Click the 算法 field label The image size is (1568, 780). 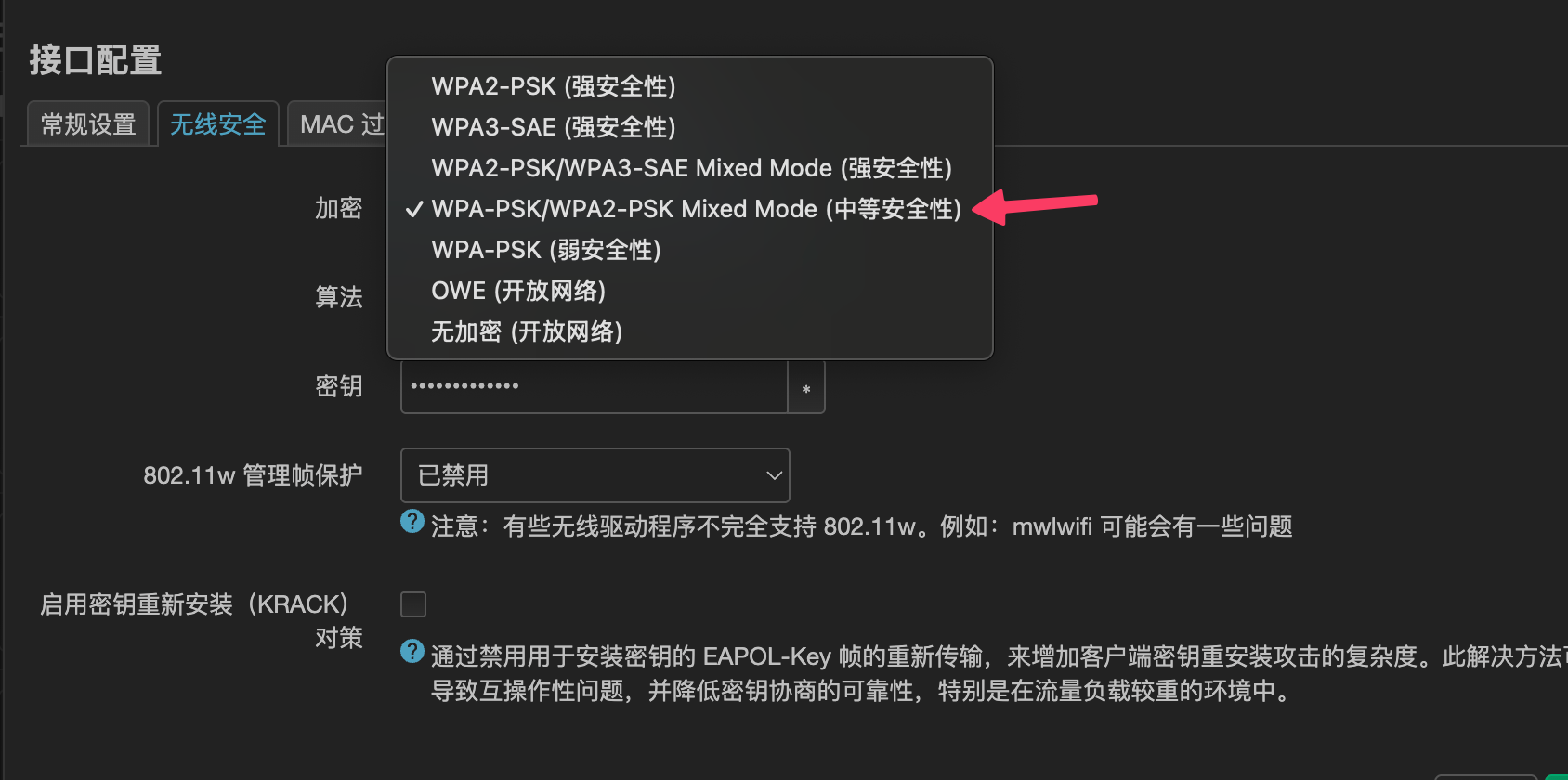[338, 297]
